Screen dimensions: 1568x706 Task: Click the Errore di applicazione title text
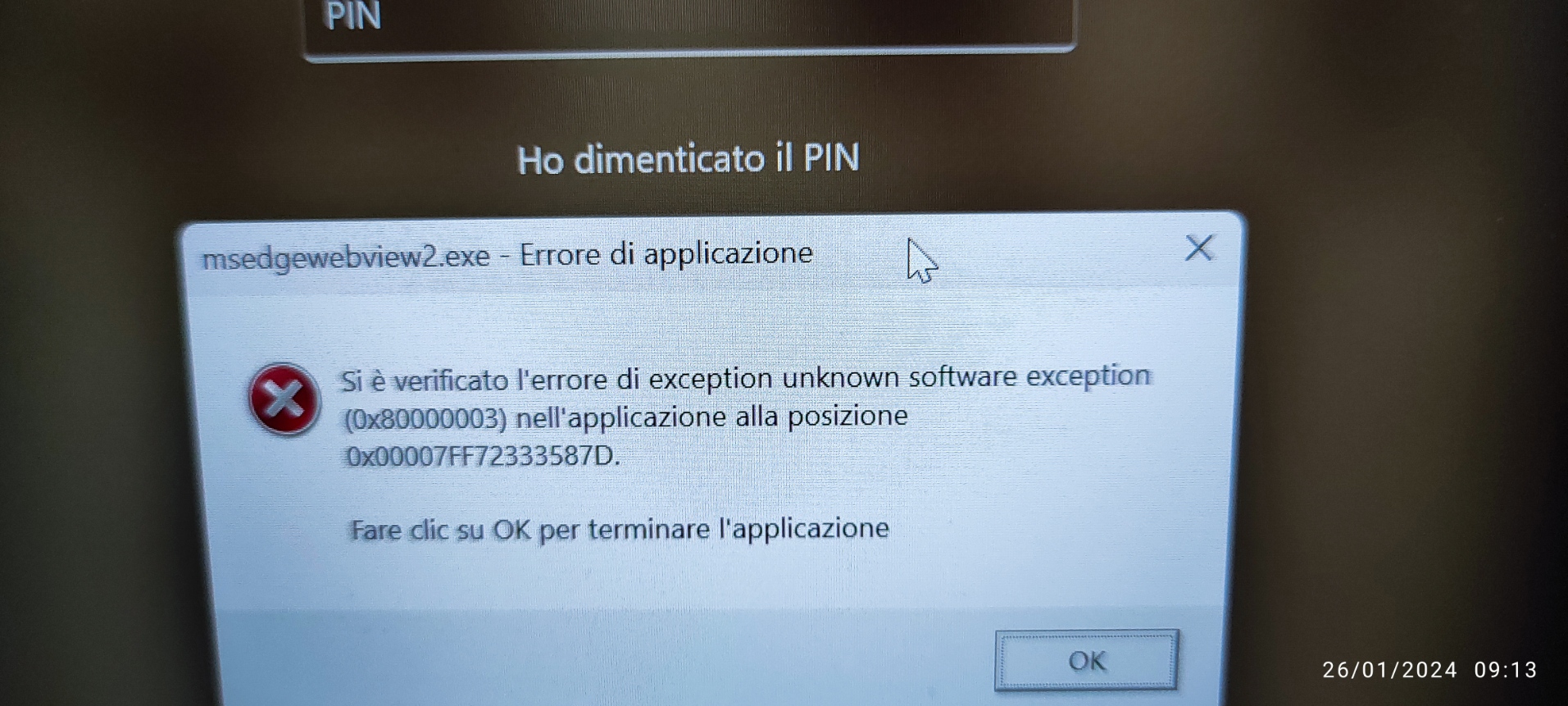click(x=666, y=254)
